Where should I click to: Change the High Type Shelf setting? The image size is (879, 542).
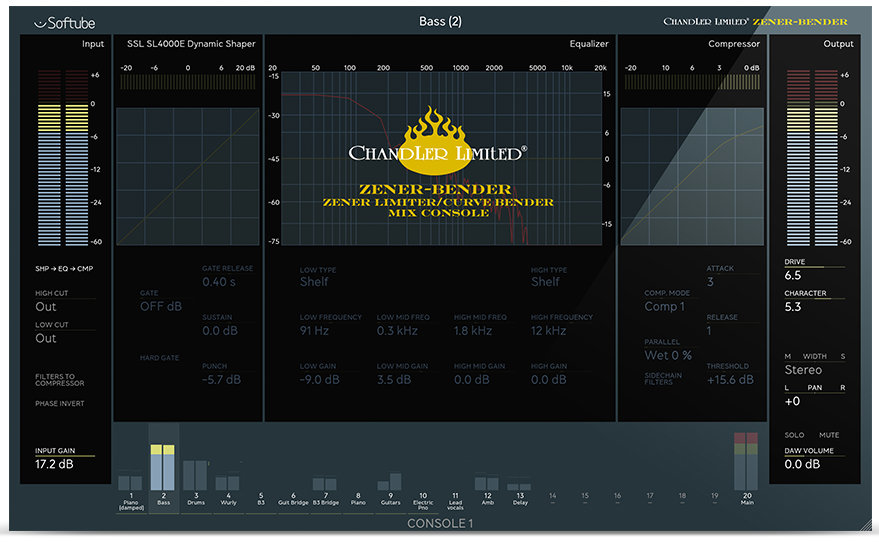545,282
